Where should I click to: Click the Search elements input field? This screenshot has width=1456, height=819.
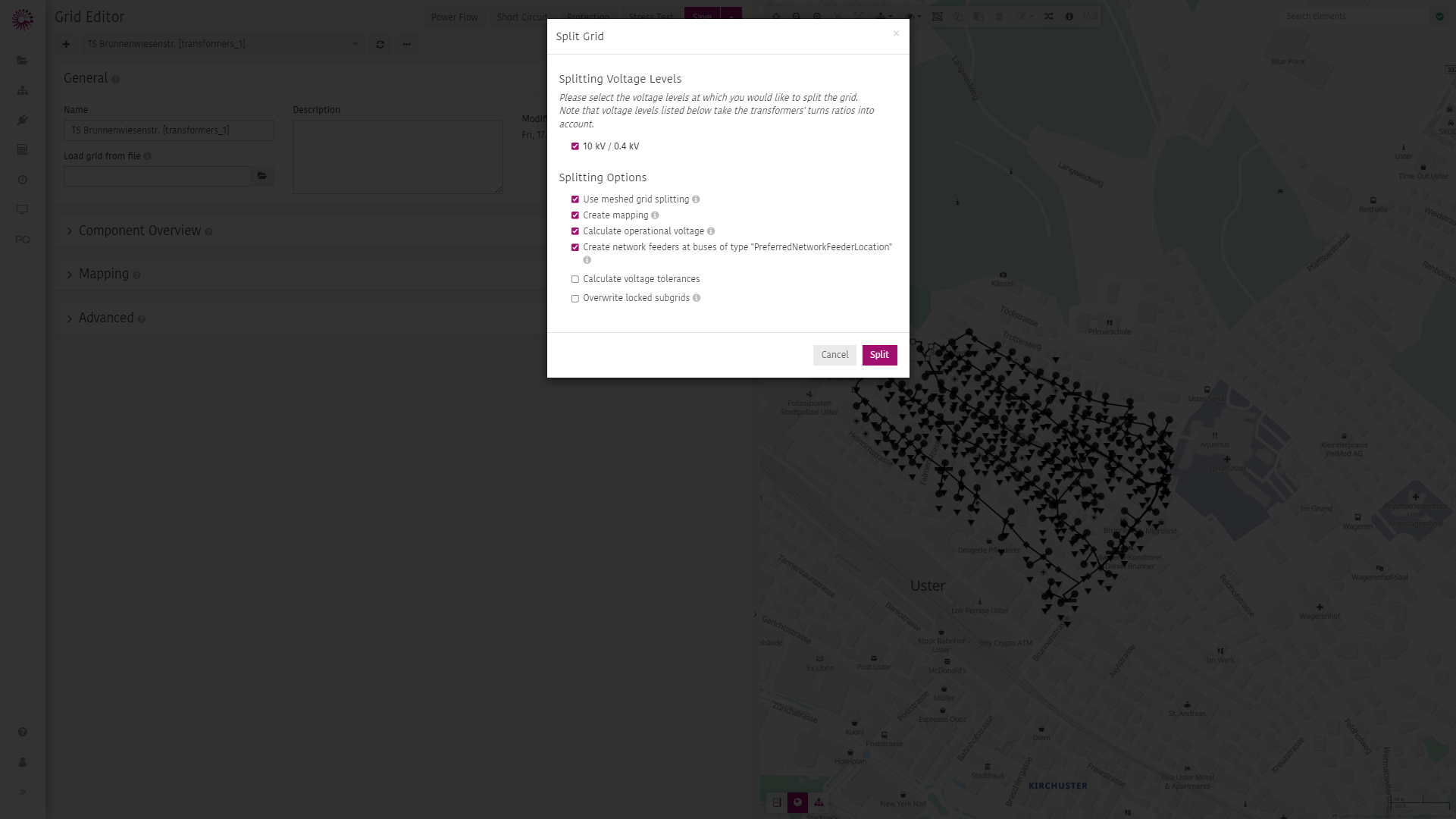(x=1353, y=16)
